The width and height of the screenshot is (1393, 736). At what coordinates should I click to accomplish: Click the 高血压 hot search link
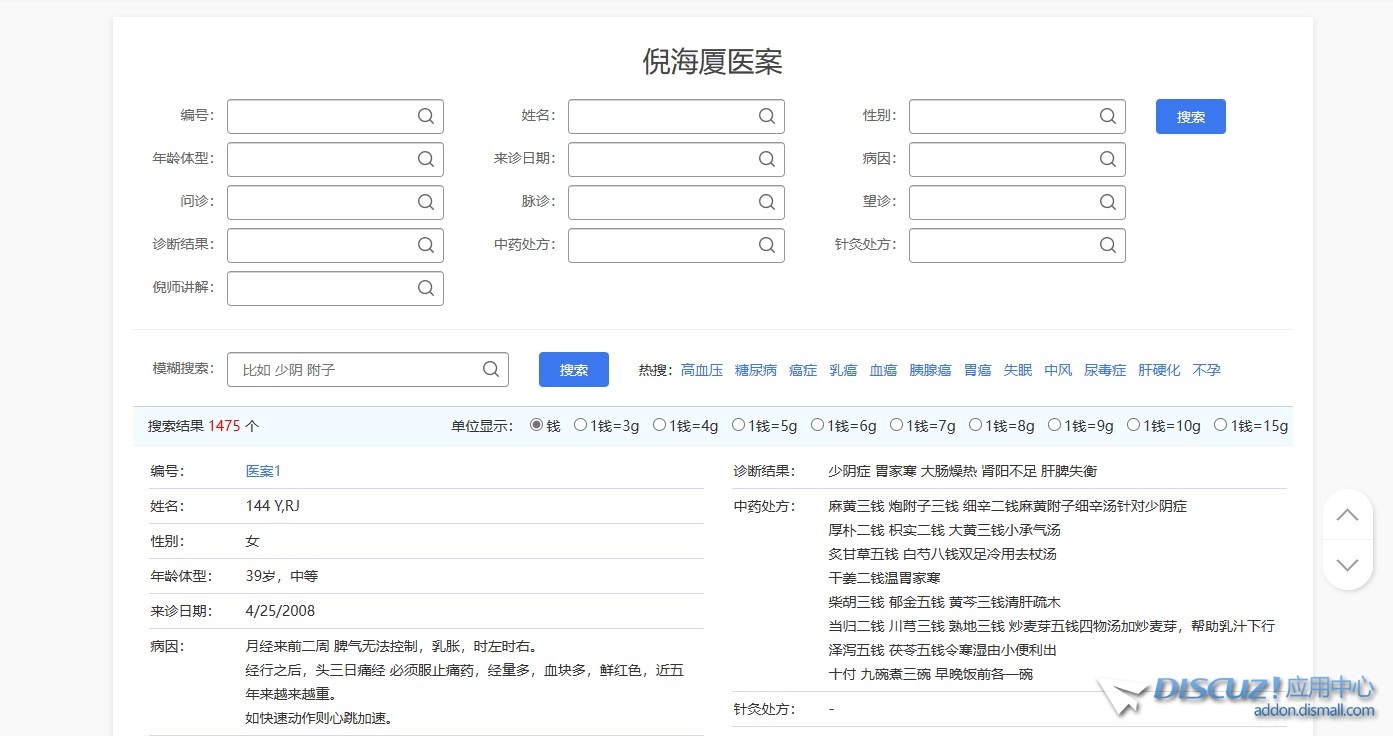[x=701, y=370]
